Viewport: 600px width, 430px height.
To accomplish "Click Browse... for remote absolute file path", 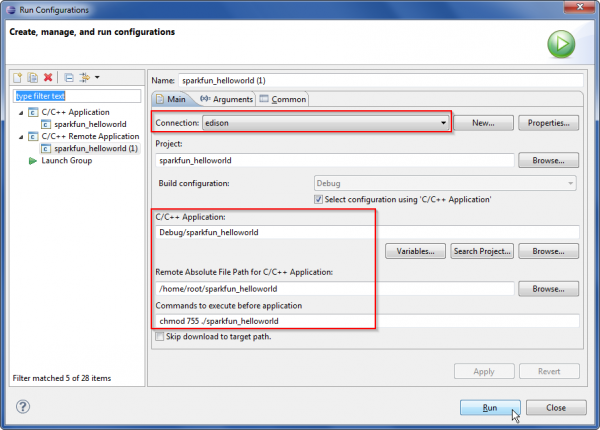I will tap(548, 289).
